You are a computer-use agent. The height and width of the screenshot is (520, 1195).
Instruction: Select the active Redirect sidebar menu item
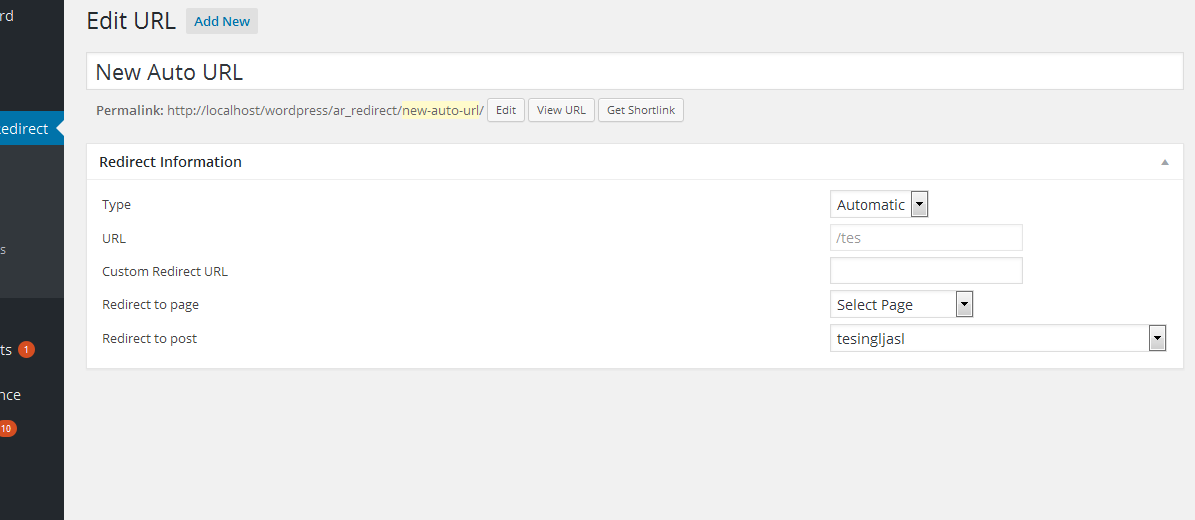(x=25, y=129)
